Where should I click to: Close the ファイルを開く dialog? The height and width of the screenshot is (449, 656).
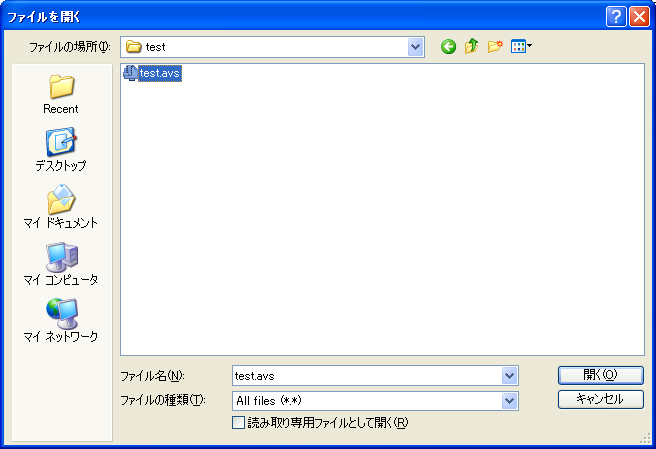coord(639,16)
